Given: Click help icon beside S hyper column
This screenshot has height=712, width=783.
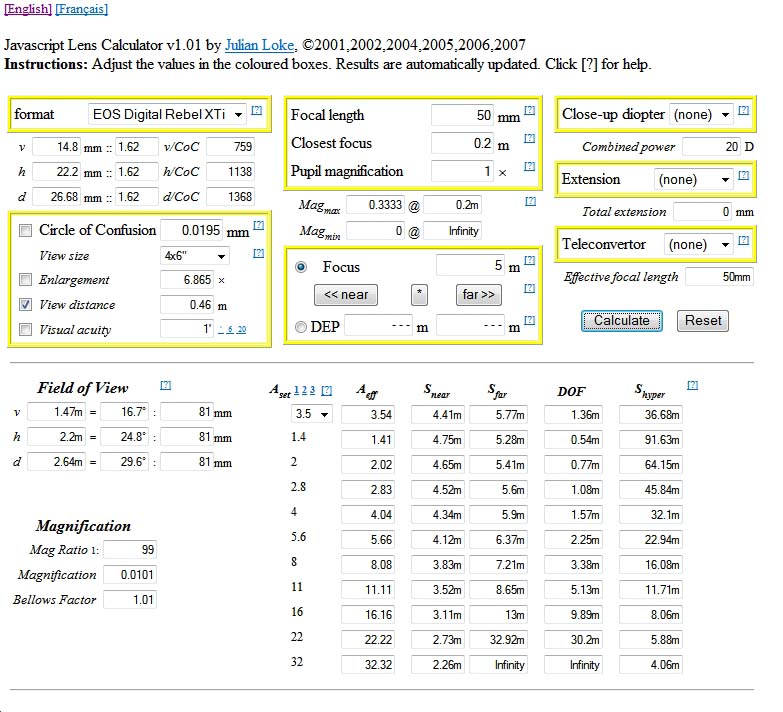Looking at the screenshot, I should point(692,385).
